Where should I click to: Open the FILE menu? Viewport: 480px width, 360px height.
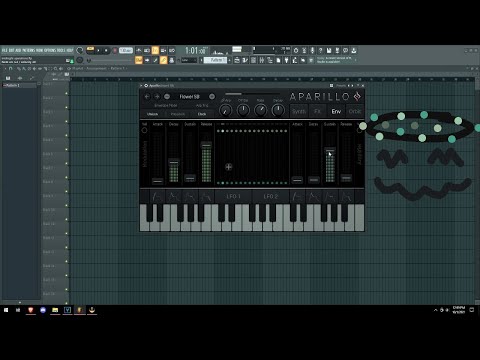click(4, 50)
